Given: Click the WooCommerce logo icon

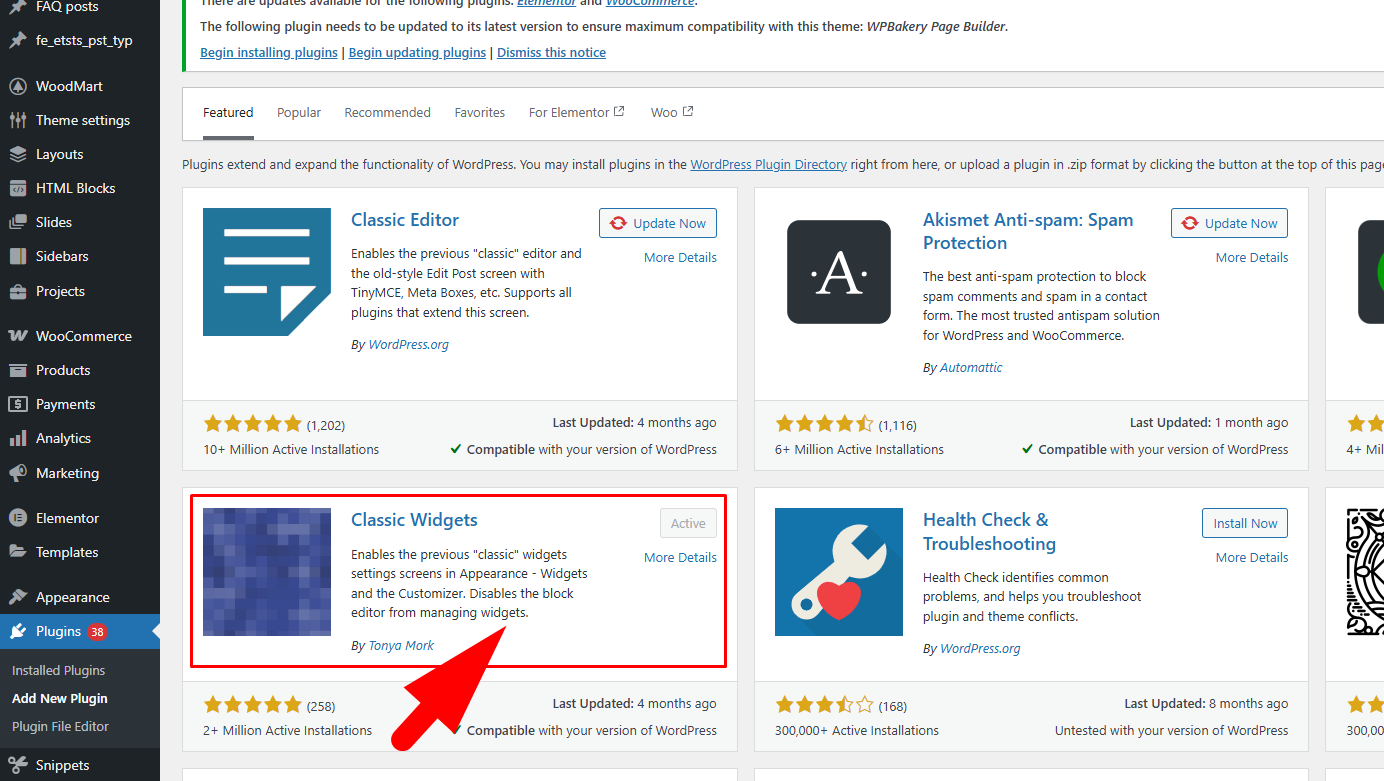Looking at the screenshot, I should pos(18,336).
